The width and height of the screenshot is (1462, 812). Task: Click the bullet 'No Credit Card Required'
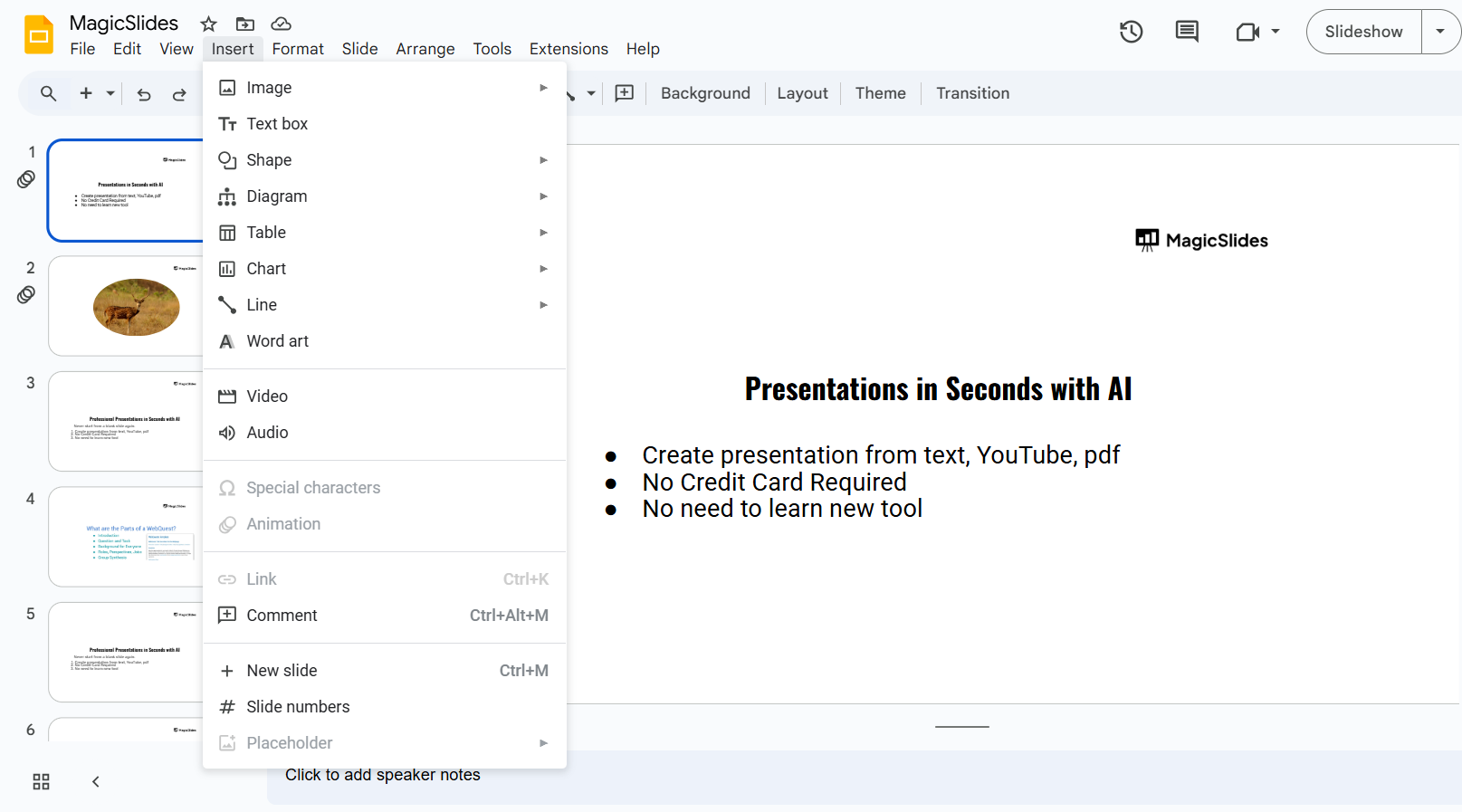(x=774, y=482)
